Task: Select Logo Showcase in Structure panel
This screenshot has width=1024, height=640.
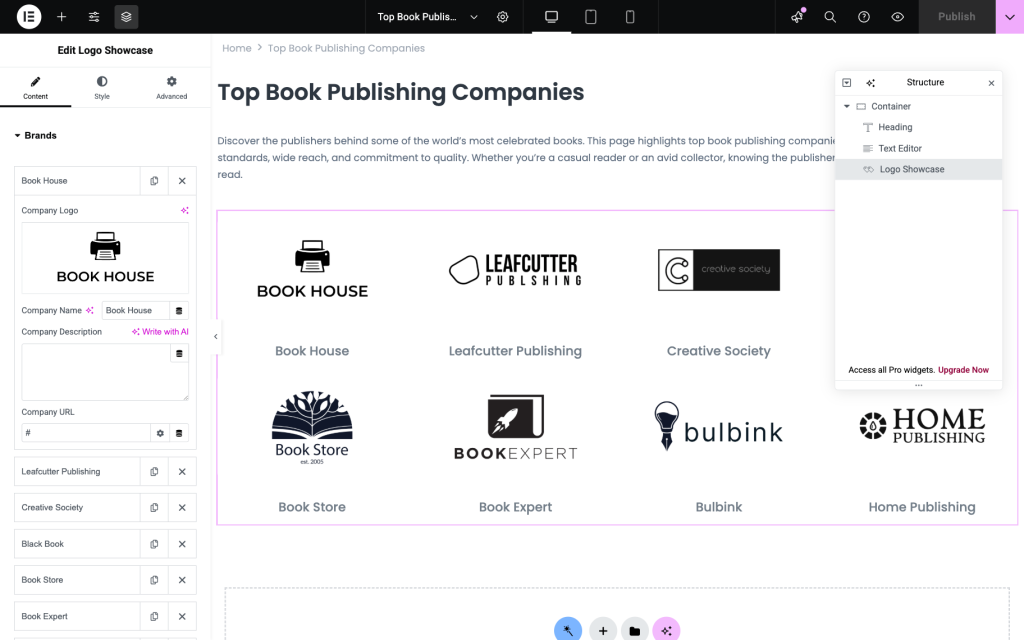Action: click(919, 169)
